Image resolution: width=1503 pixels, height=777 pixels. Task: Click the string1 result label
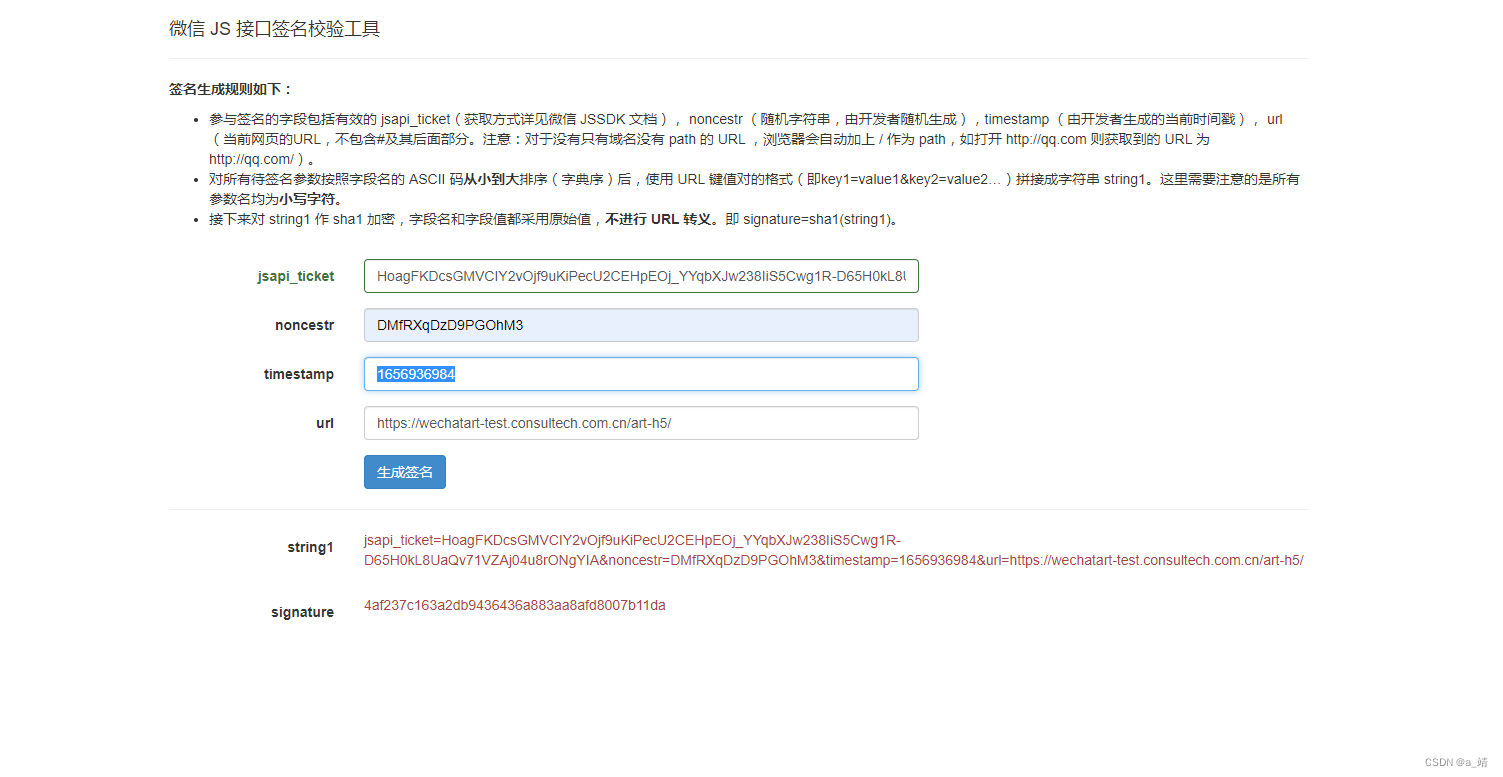click(310, 547)
